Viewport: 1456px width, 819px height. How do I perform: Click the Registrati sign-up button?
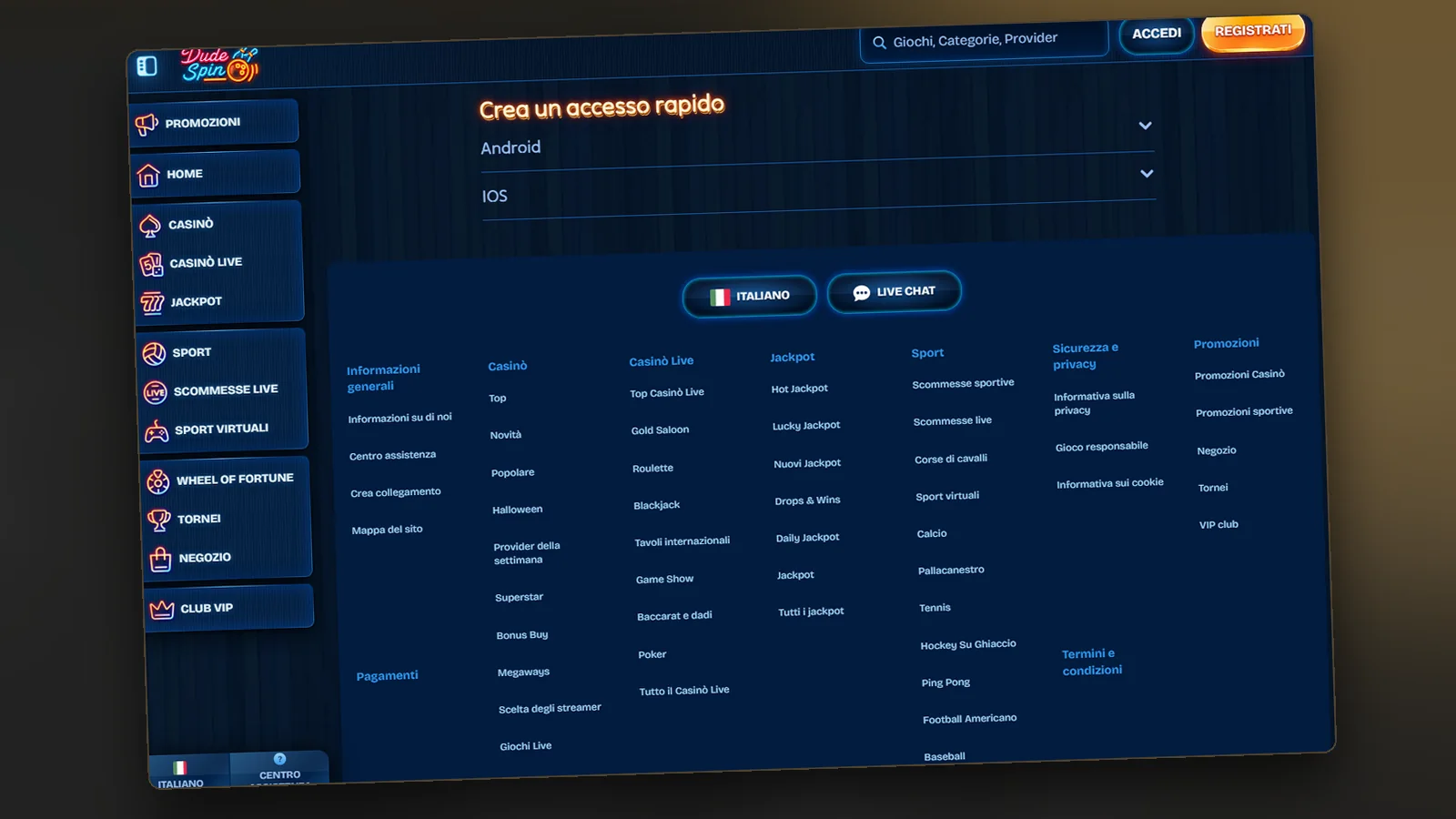1253,31
